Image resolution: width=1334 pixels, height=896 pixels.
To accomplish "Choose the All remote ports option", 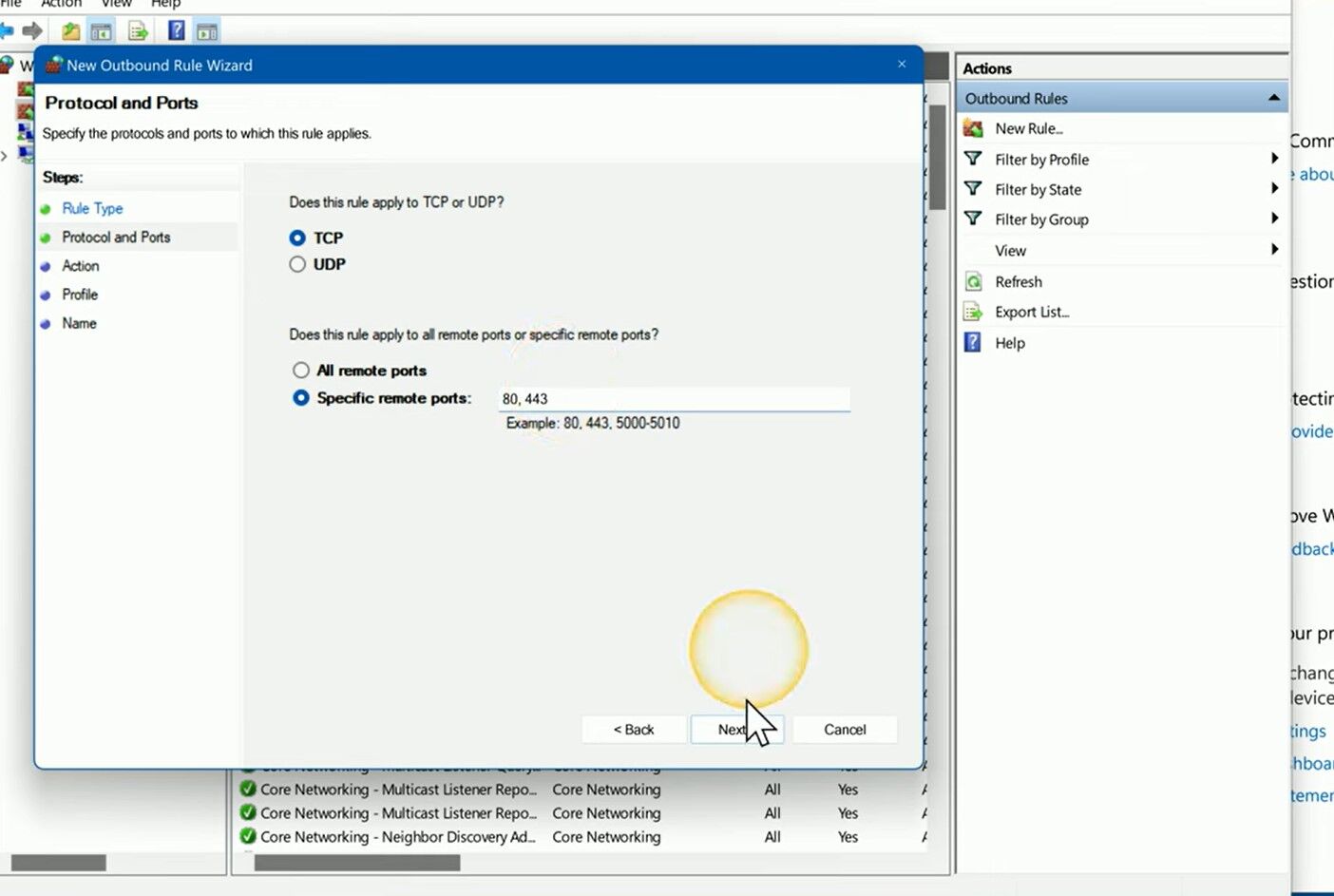I will tap(301, 371).
